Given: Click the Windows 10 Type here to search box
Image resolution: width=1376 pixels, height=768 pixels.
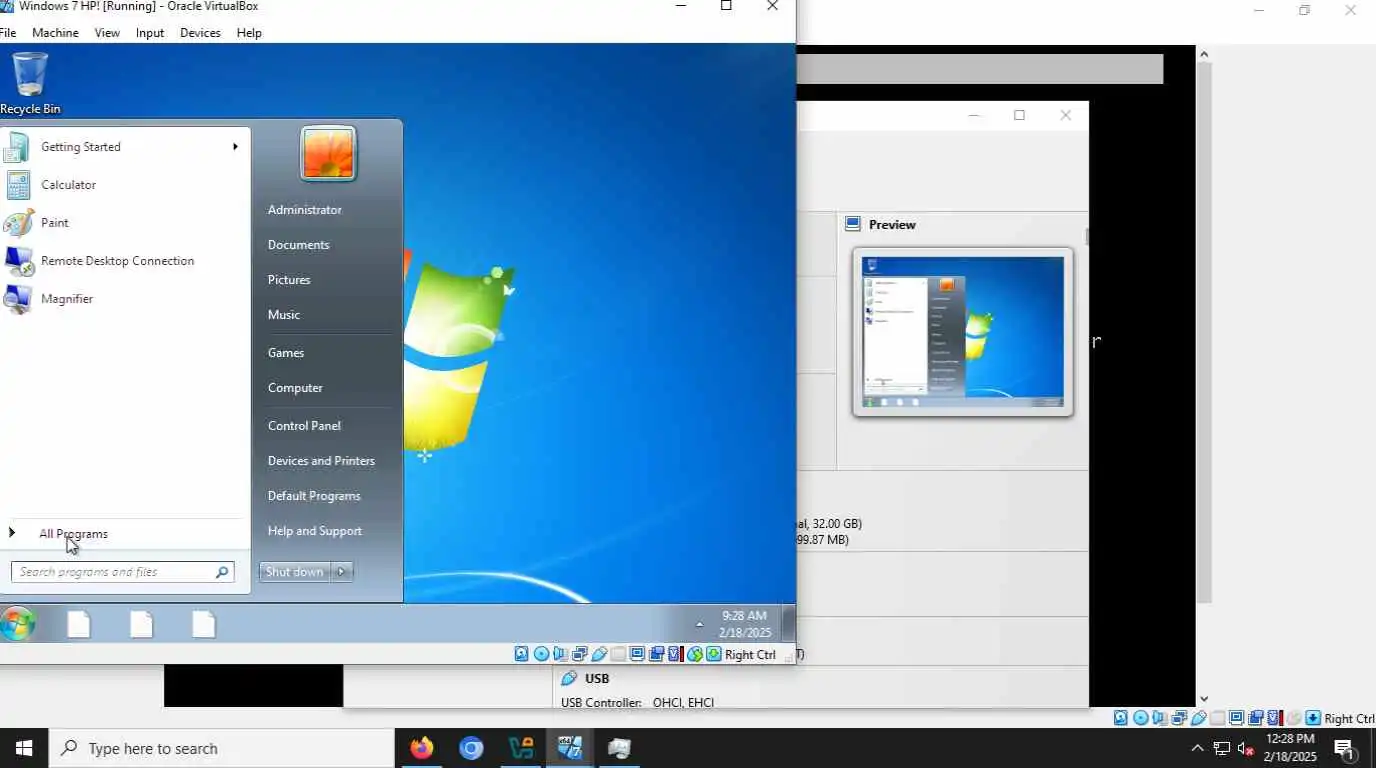Looking at the screenshot, I should point(222,748).
